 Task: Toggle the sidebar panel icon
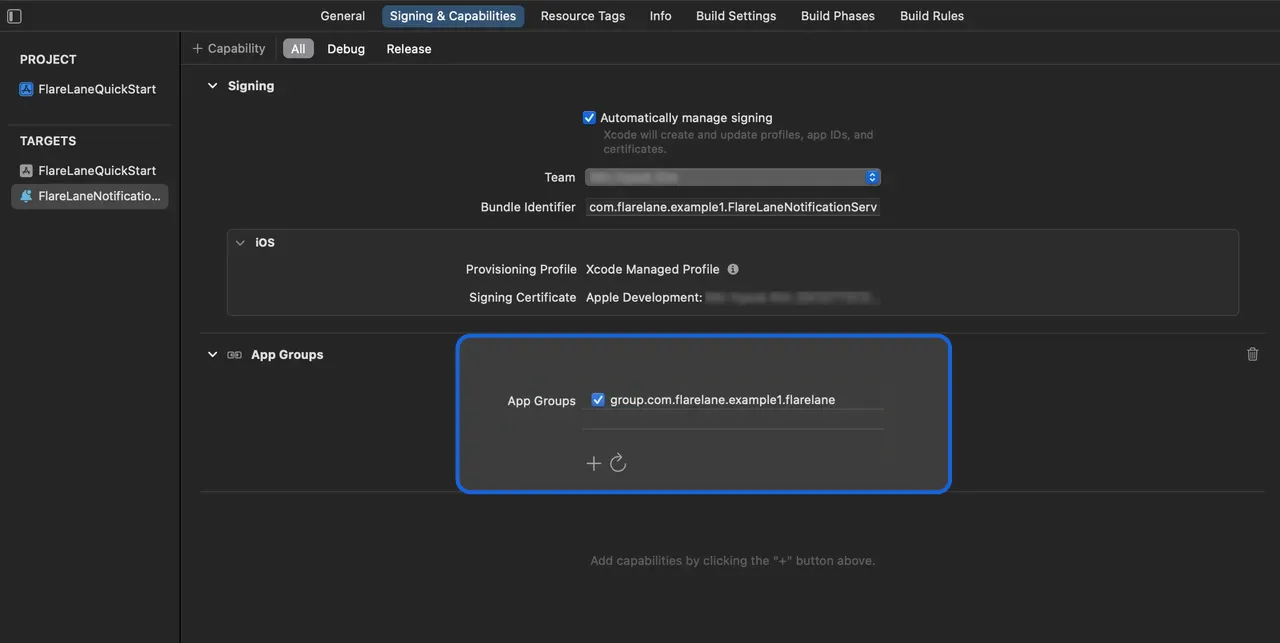14,16
